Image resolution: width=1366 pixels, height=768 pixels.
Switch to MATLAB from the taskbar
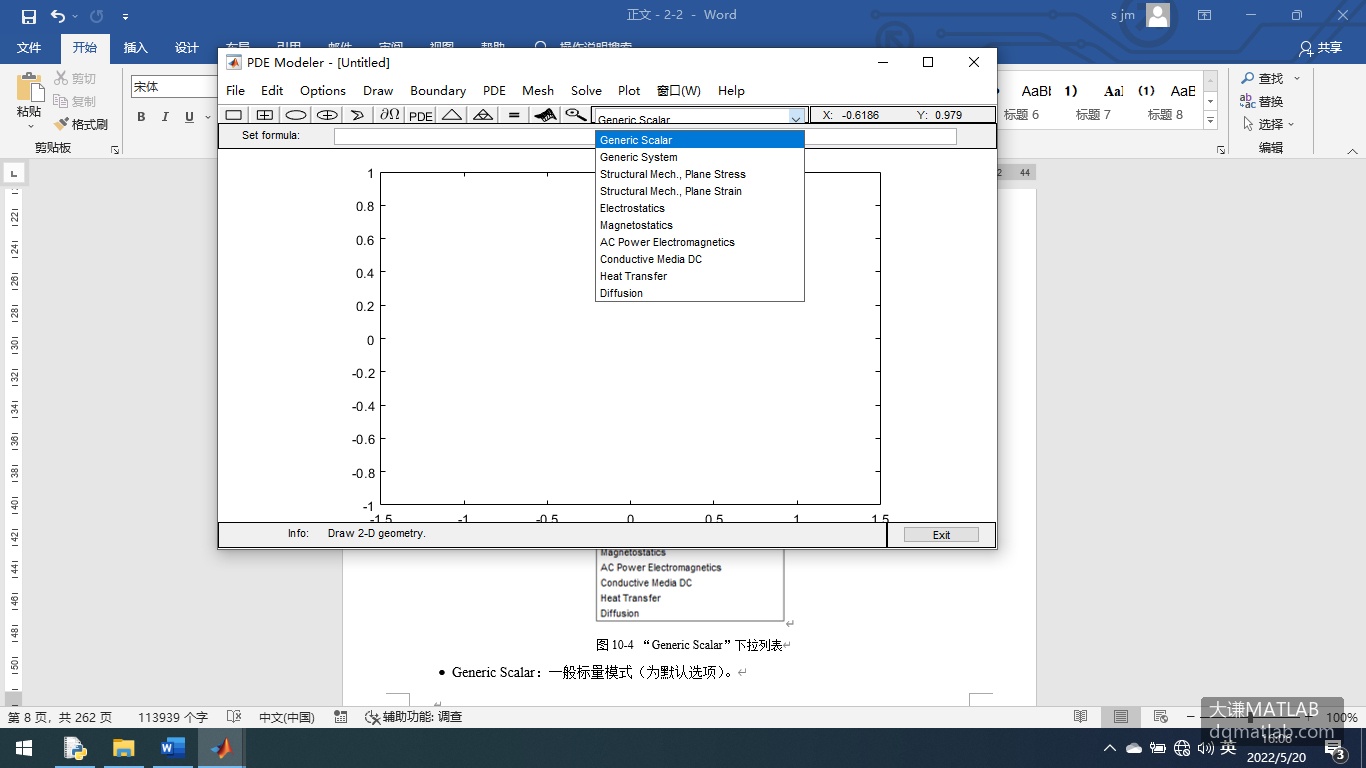pos(221,748)
